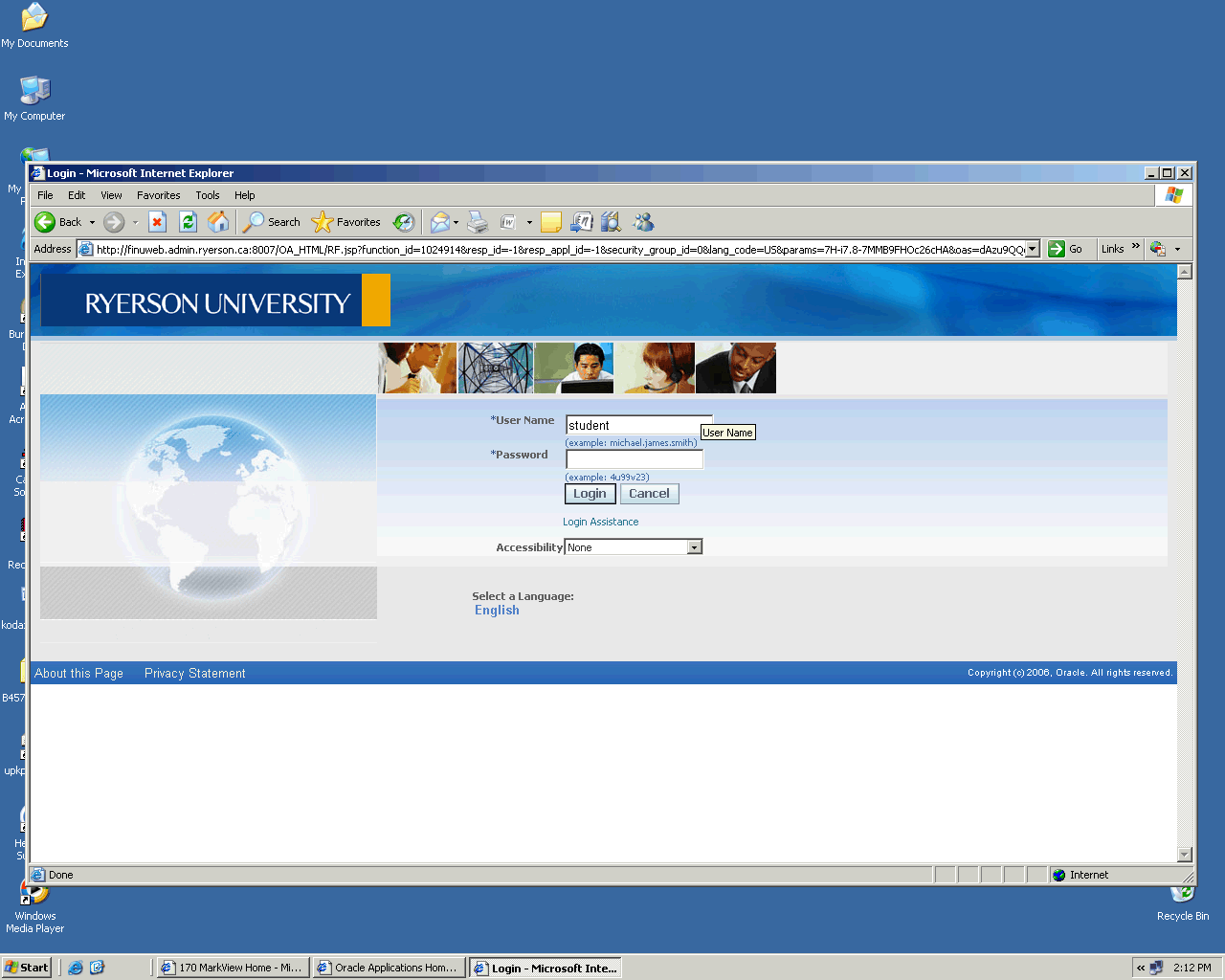Click the Back navigation button
The height and width of the screenshot is (980, 1225).
(57, 222)
